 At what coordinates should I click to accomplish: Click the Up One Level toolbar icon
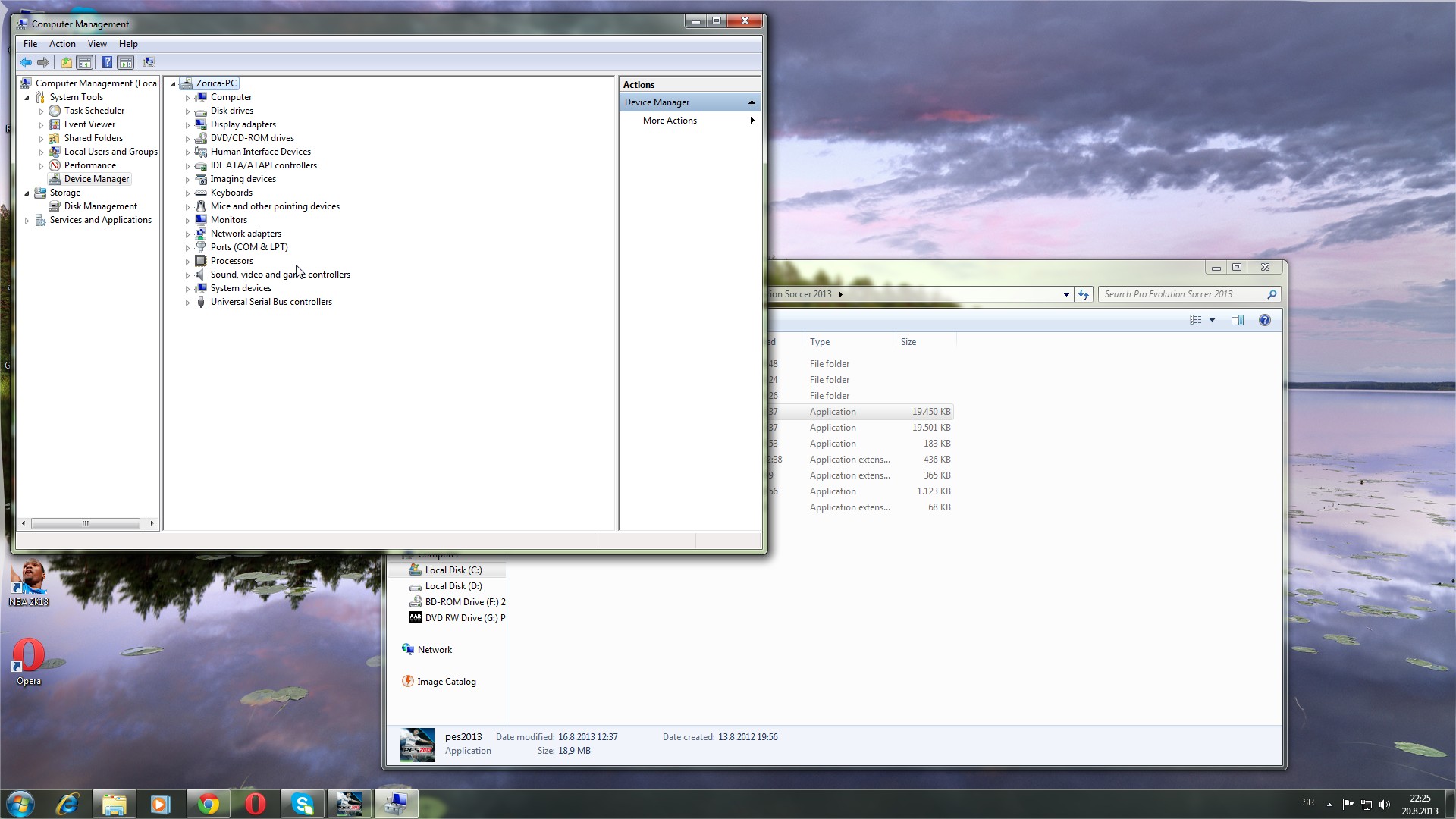pyautogui.click(x=67, y=63)
